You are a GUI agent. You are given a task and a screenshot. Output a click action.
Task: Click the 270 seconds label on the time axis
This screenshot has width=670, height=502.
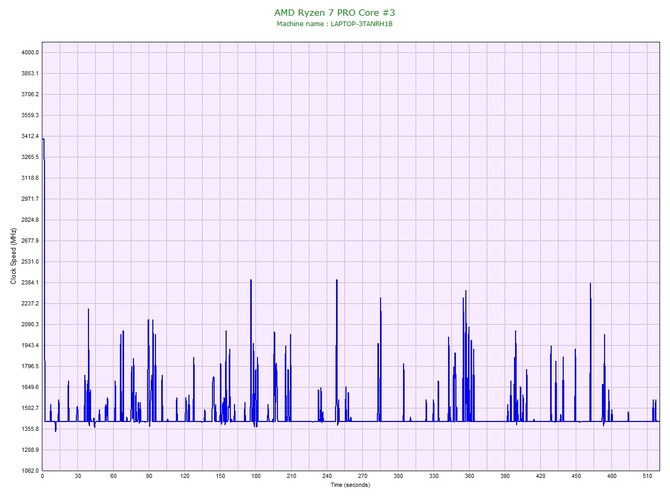(x=362, y=477)
